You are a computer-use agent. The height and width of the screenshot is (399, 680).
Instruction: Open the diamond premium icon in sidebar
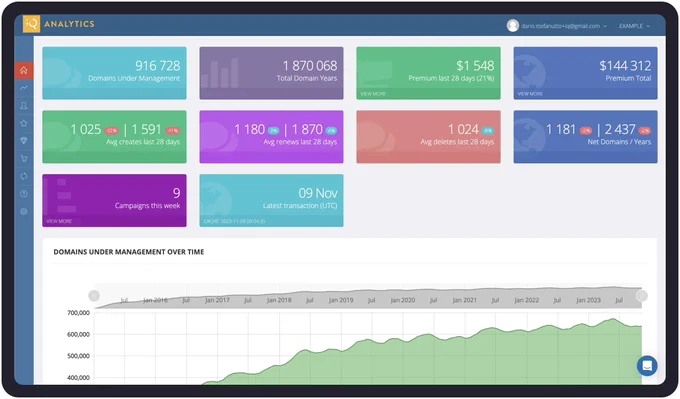pos(24,141)
